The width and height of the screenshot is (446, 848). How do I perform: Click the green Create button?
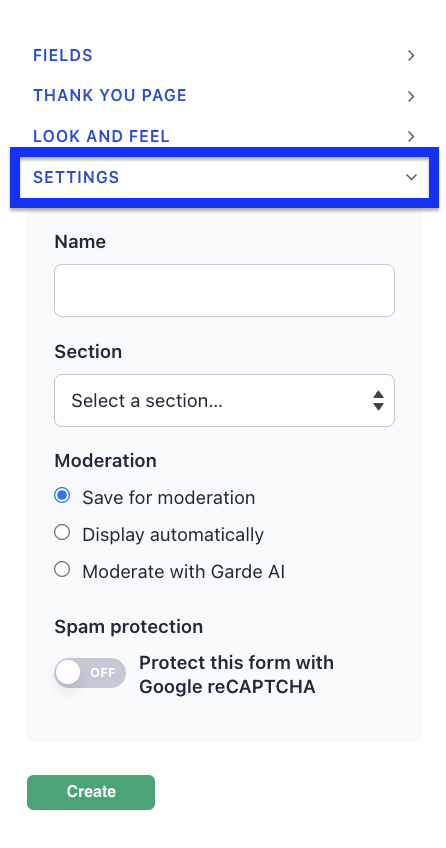click(91, 792)
